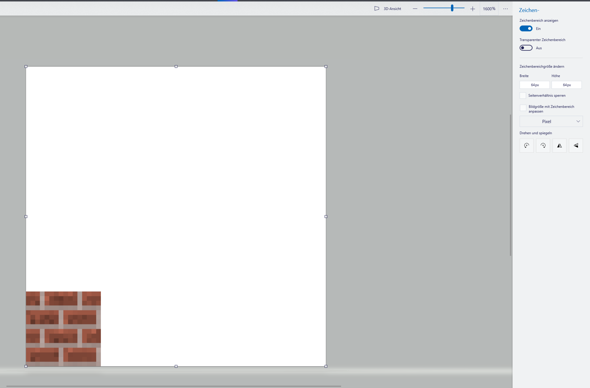Flip the canvas horizontally
Viewport: 590px width, 388px height.
point(560,146)
